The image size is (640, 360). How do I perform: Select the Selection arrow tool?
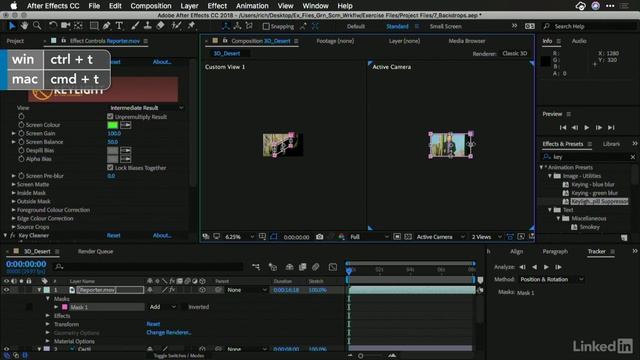coord(12,26)
